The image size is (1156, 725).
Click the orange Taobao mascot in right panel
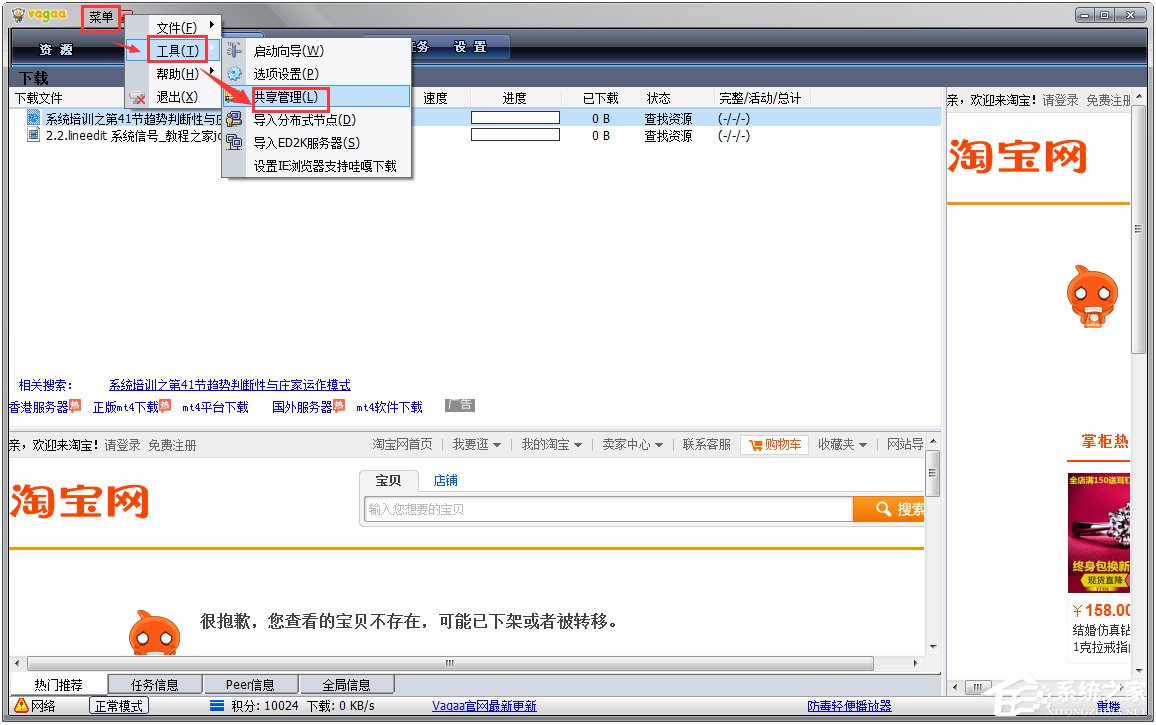[x=1092, y=296]
